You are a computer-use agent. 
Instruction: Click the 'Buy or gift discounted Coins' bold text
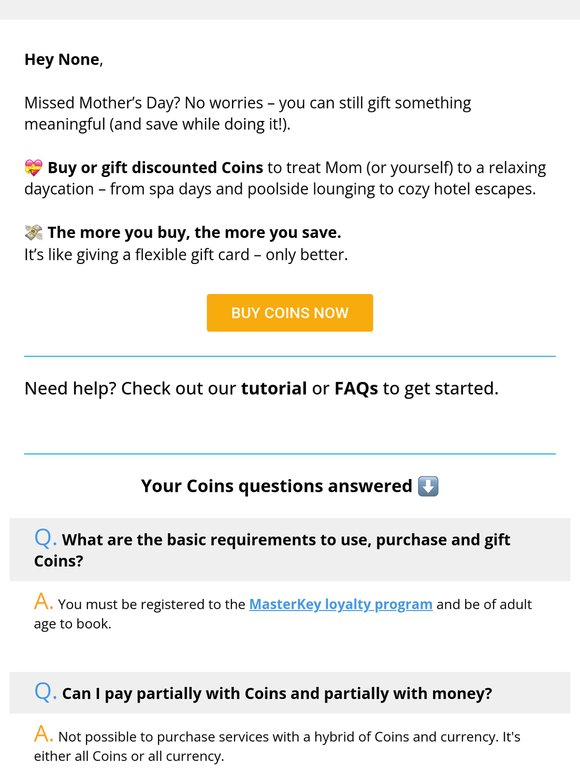point(155,168)
